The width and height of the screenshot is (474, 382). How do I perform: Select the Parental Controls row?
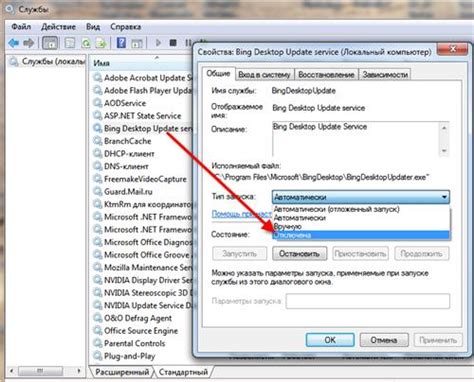click(x=129, y=343)
